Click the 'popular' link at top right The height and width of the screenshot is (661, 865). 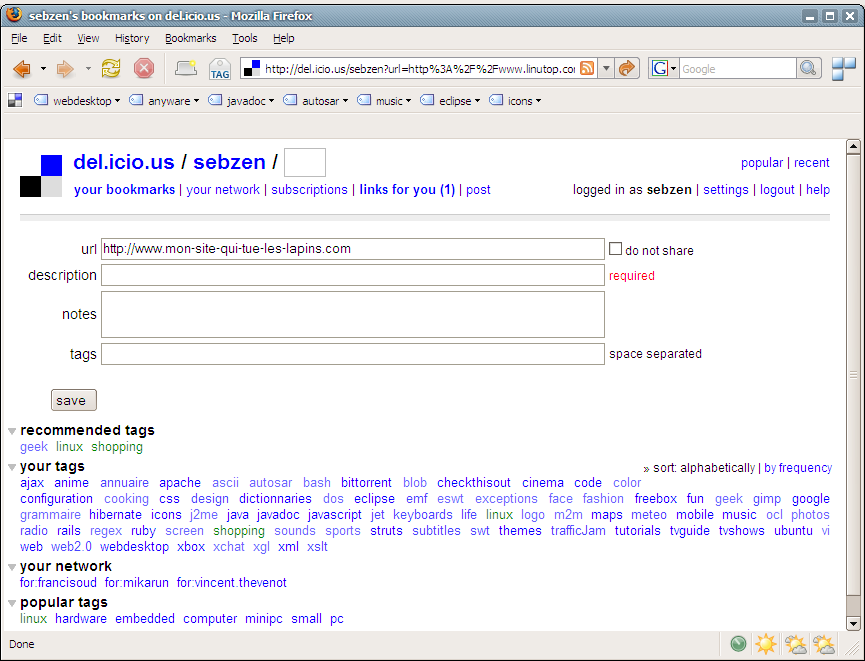[762, 163]
